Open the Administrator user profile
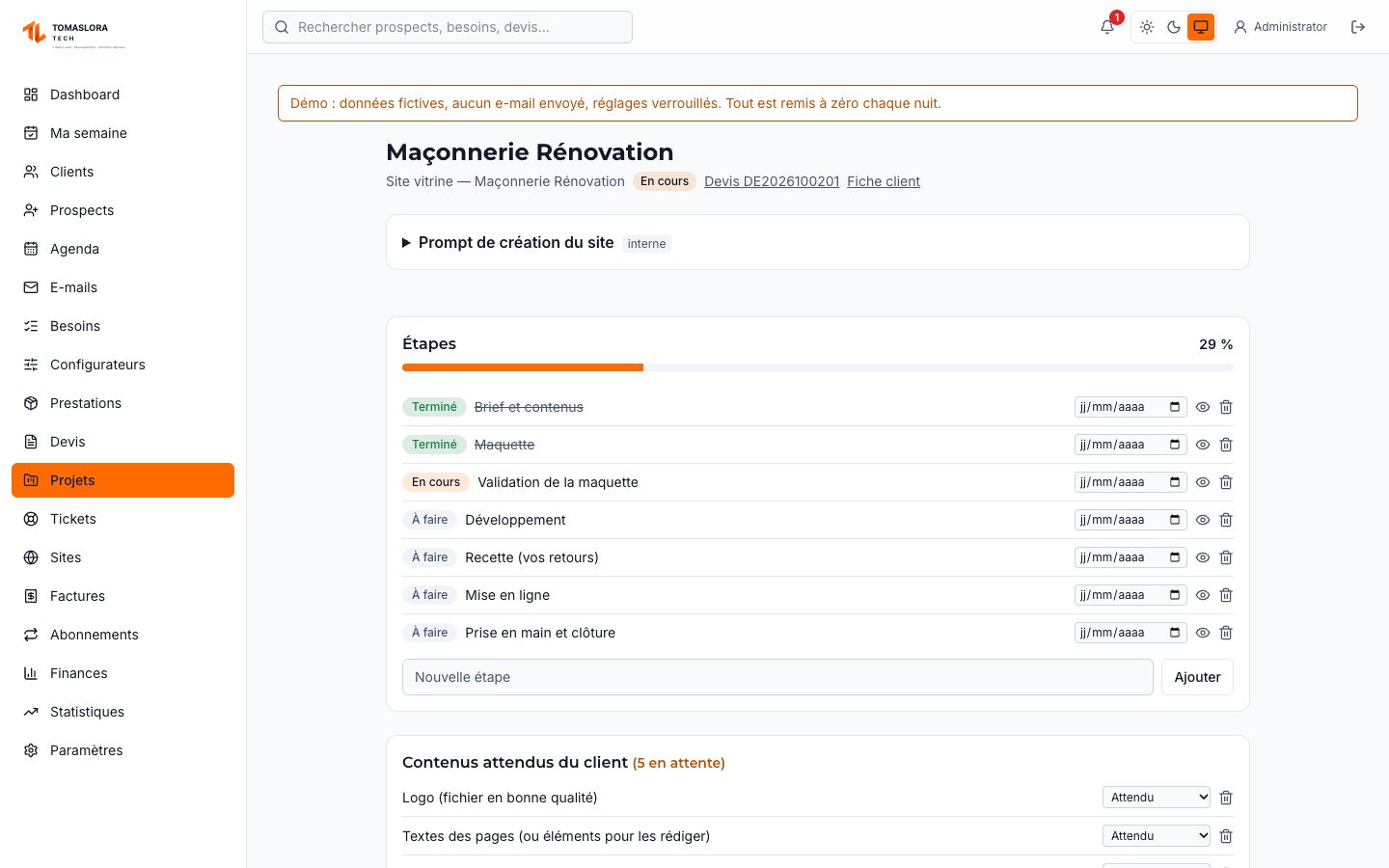The width and height of the screenshot is (1389, 868). tap(1281, 27)
